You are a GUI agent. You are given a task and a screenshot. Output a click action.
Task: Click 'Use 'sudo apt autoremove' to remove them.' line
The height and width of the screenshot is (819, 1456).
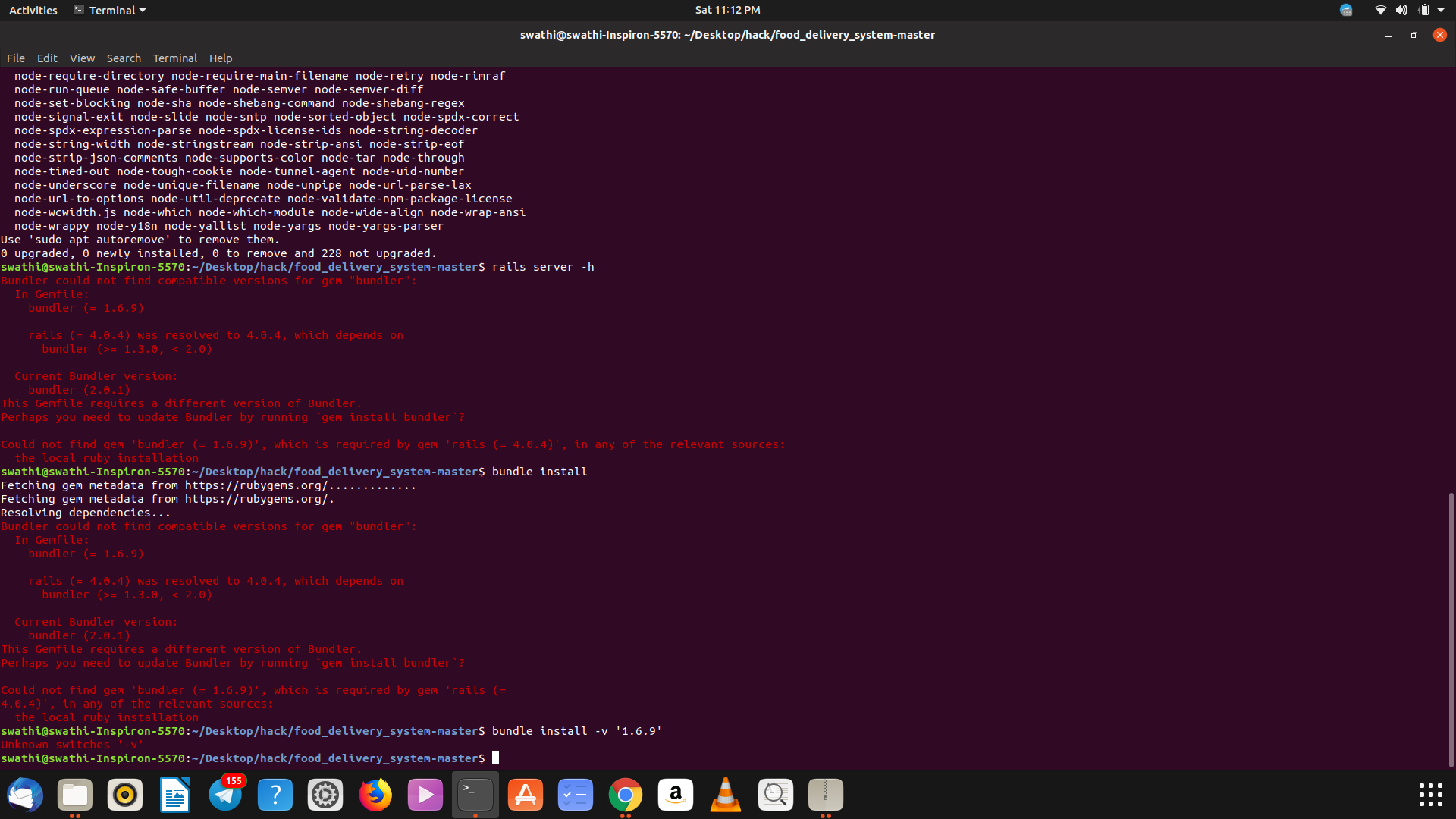coord(140,240)
